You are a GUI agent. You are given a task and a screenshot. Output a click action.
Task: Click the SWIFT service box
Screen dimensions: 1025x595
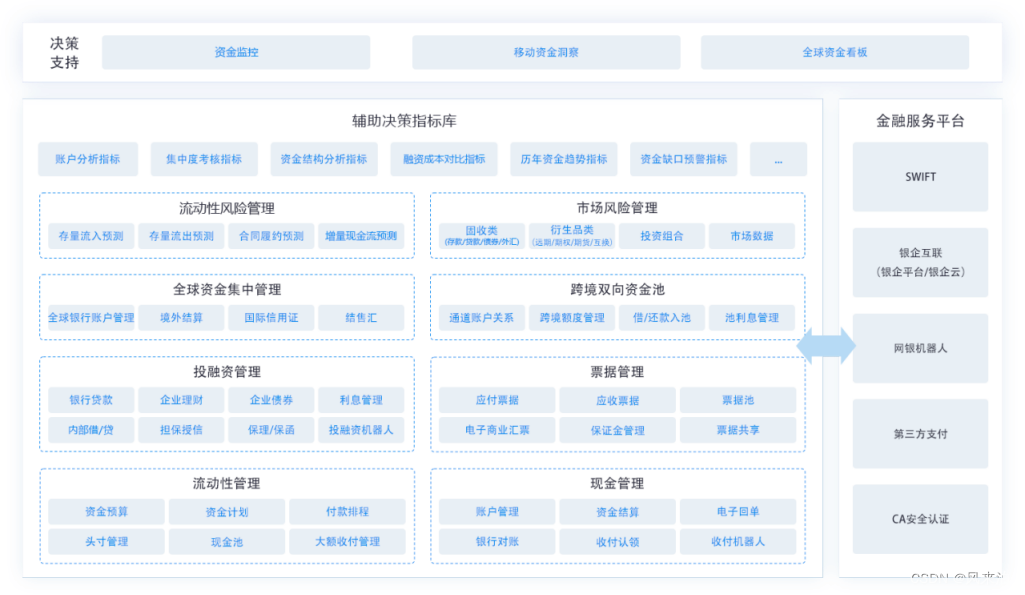(x=920, y=177)
